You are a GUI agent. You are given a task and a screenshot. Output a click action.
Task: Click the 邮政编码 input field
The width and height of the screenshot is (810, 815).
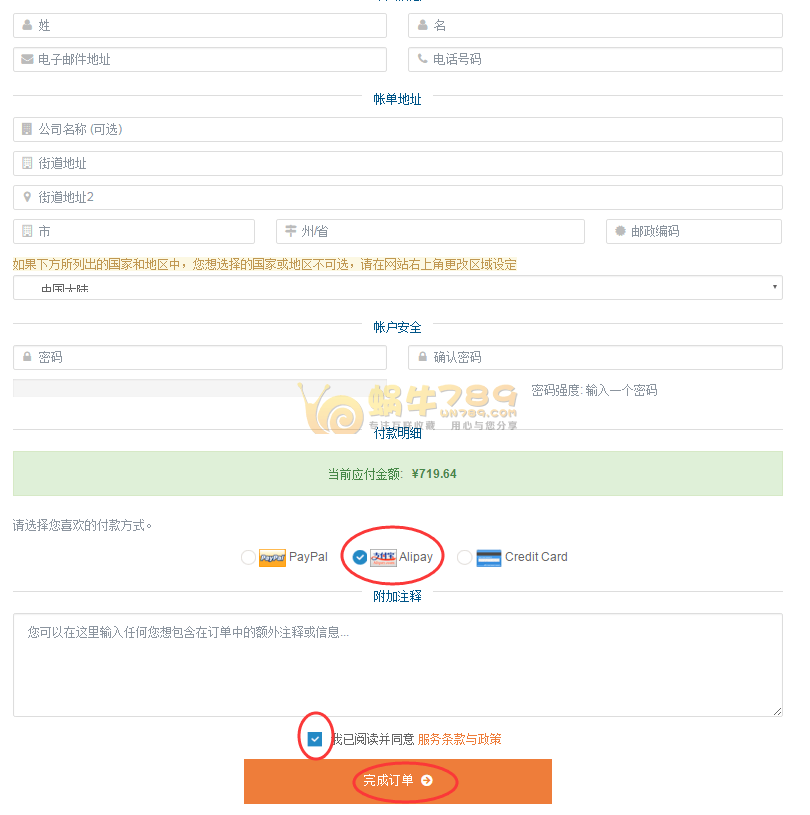tap(694, 231)
